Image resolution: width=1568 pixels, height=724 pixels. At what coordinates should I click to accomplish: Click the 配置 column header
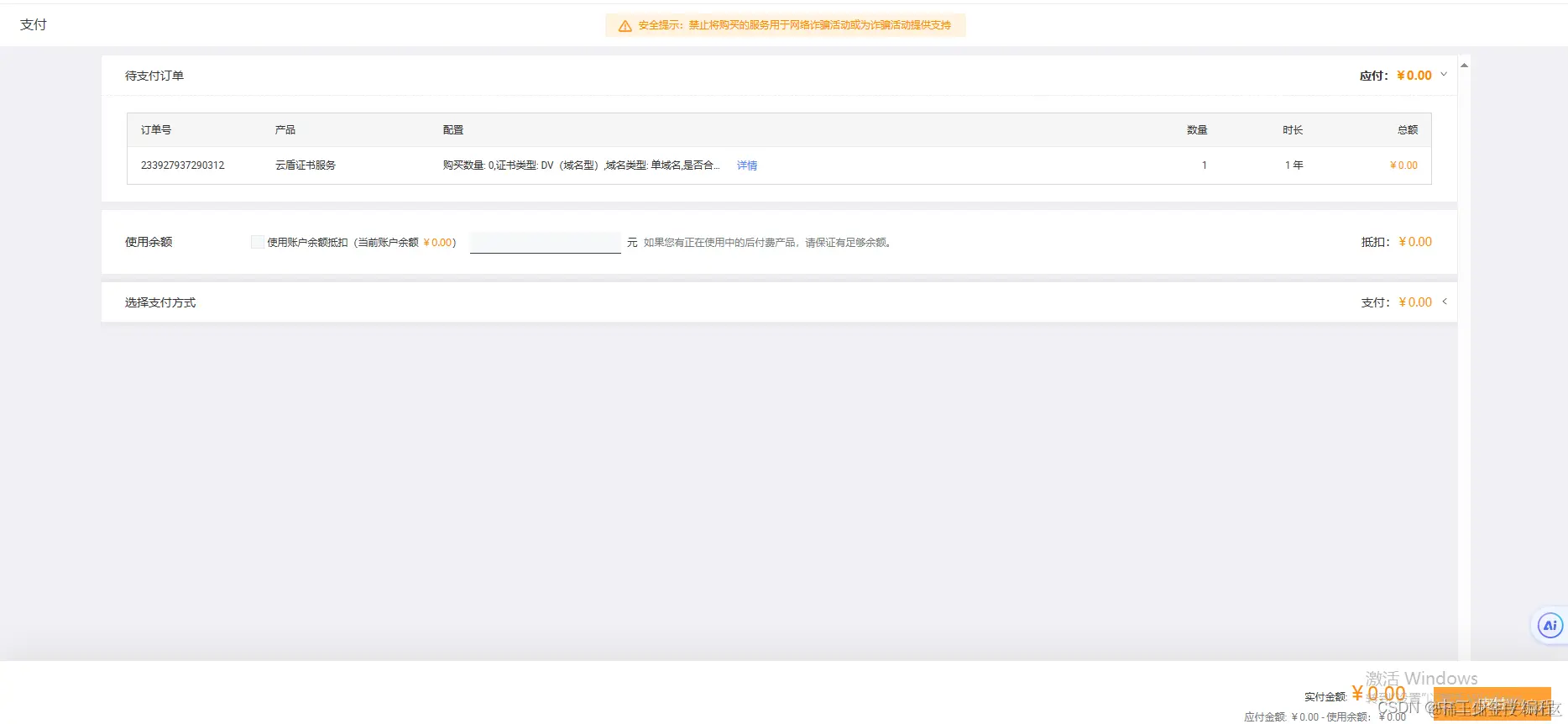click(x=453, y=130)
